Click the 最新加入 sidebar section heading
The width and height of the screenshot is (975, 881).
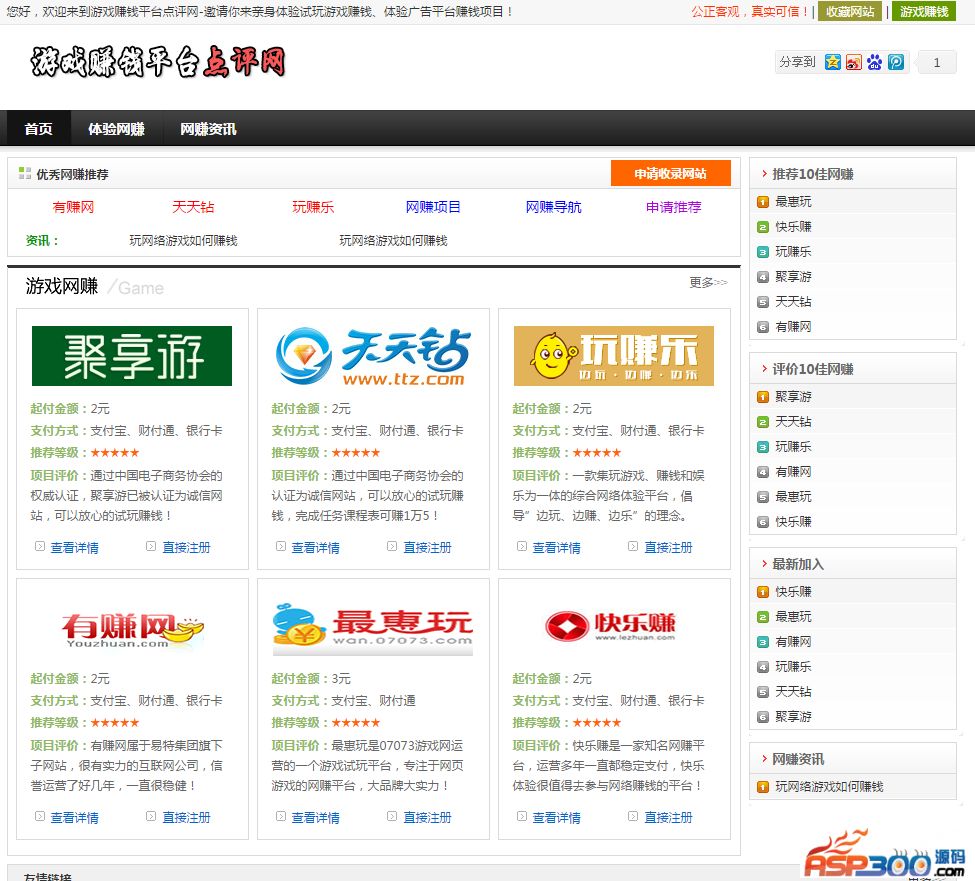(798, 564)
